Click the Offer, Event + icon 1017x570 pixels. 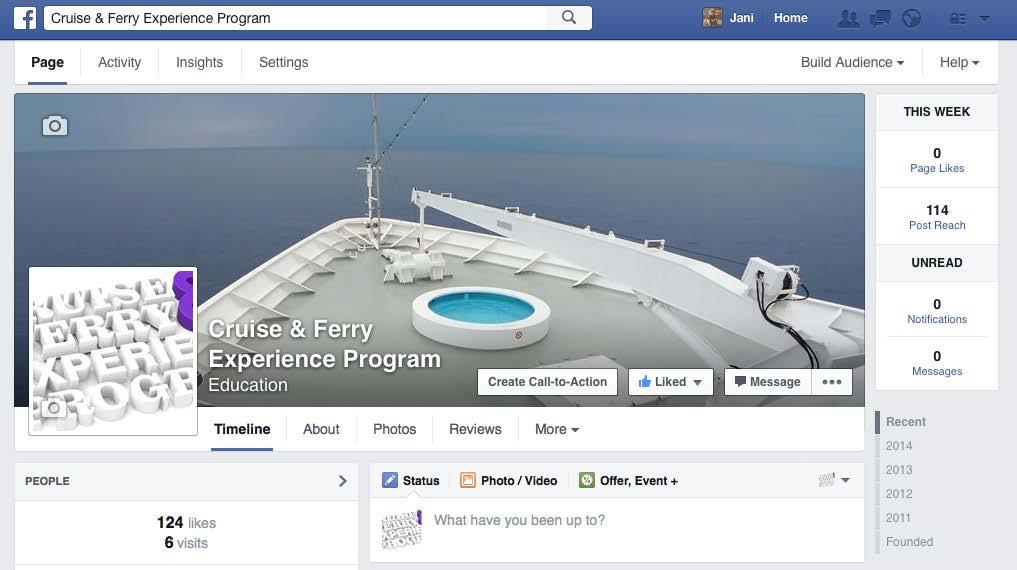pyautogui.click(x=586, y=480)
